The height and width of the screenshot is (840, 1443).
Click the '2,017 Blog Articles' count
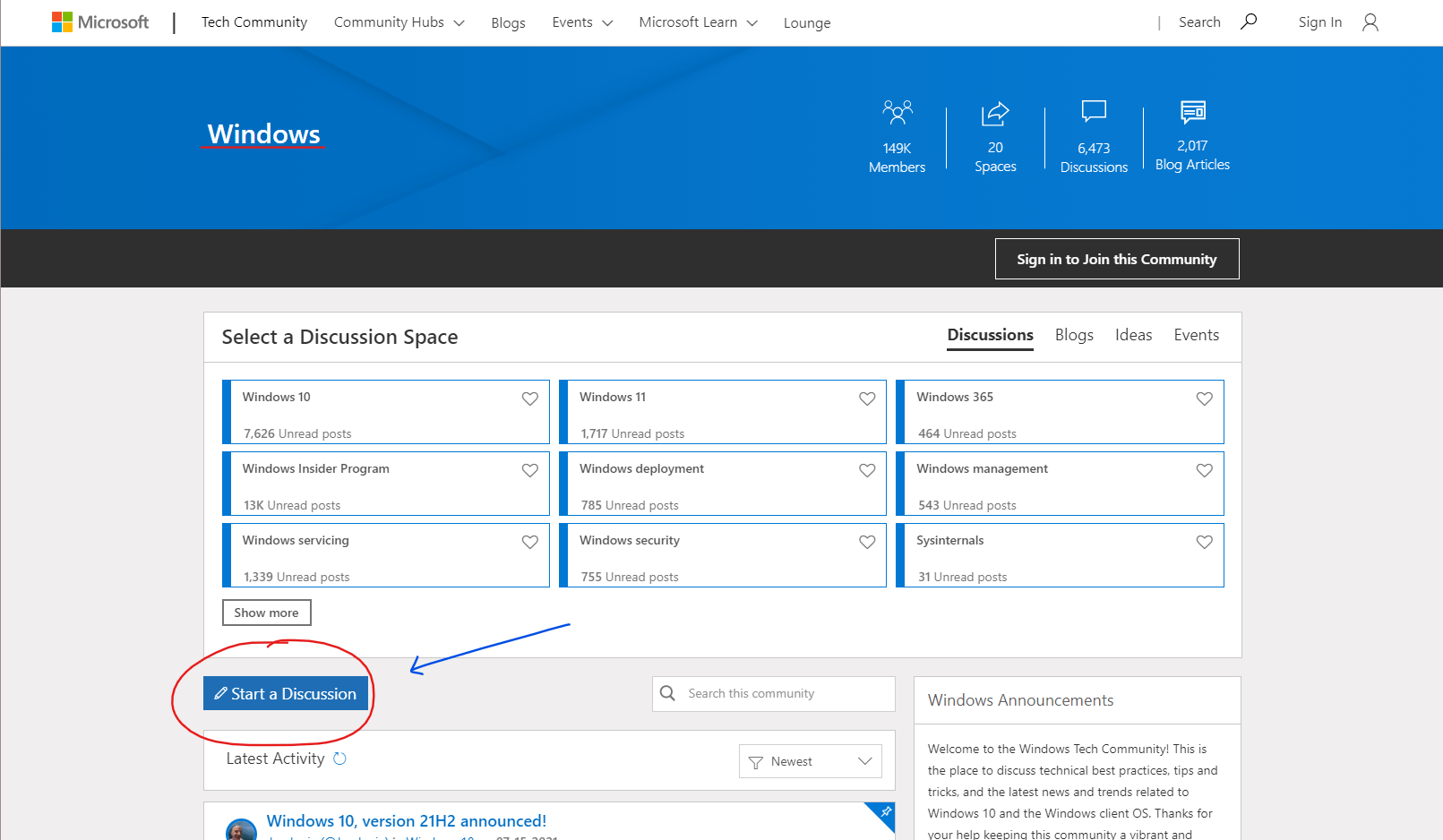[1192, 155]
